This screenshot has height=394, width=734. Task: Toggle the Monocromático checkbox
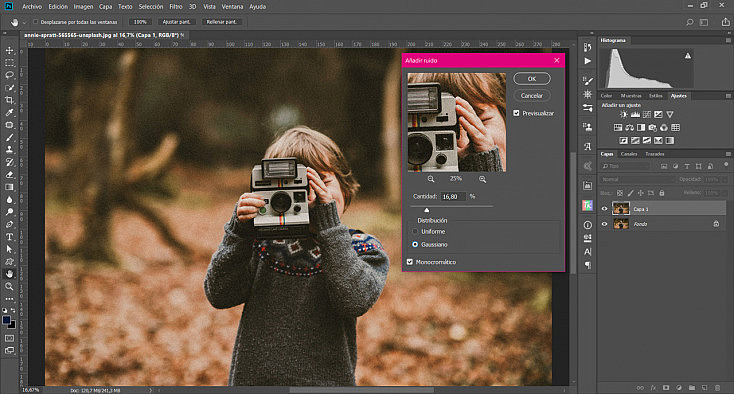click(410, 262)
